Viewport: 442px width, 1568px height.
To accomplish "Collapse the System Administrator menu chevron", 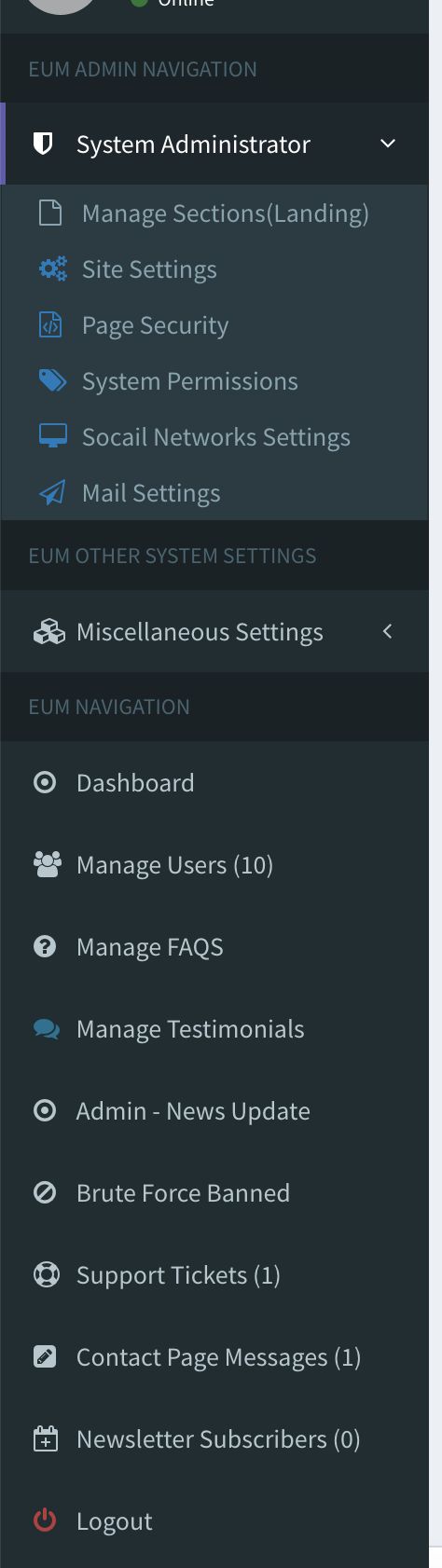I will click(388, 144).
